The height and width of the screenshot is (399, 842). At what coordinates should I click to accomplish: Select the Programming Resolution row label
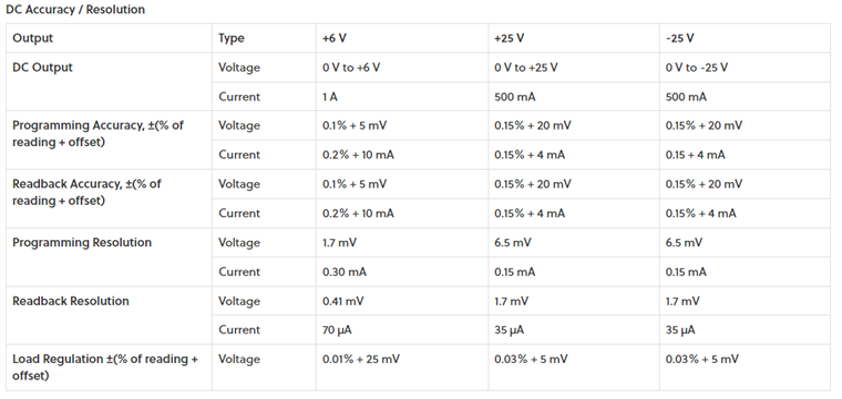point(82,243)
